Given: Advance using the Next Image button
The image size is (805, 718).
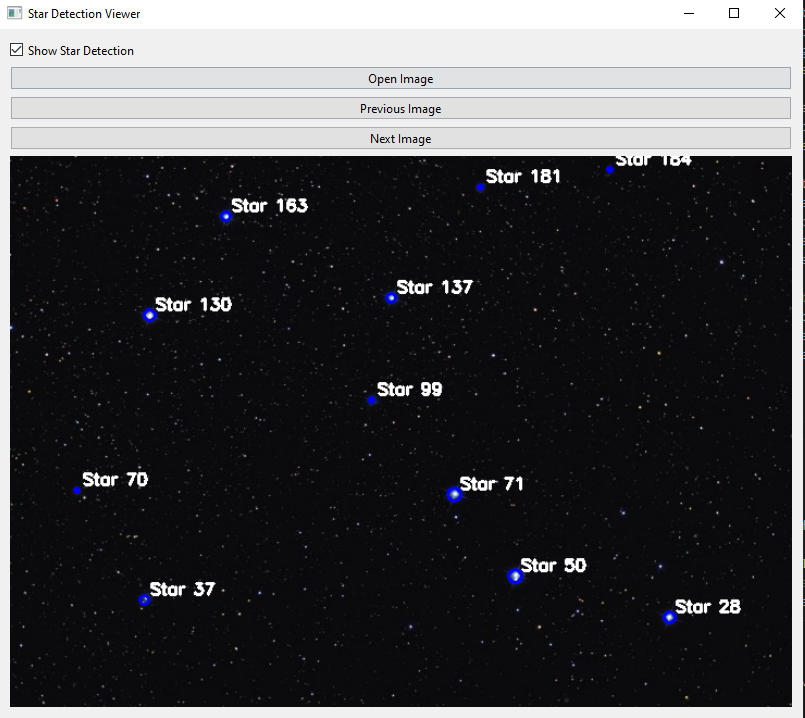Looking at the screenshot, I should click(x=400, y=138).
